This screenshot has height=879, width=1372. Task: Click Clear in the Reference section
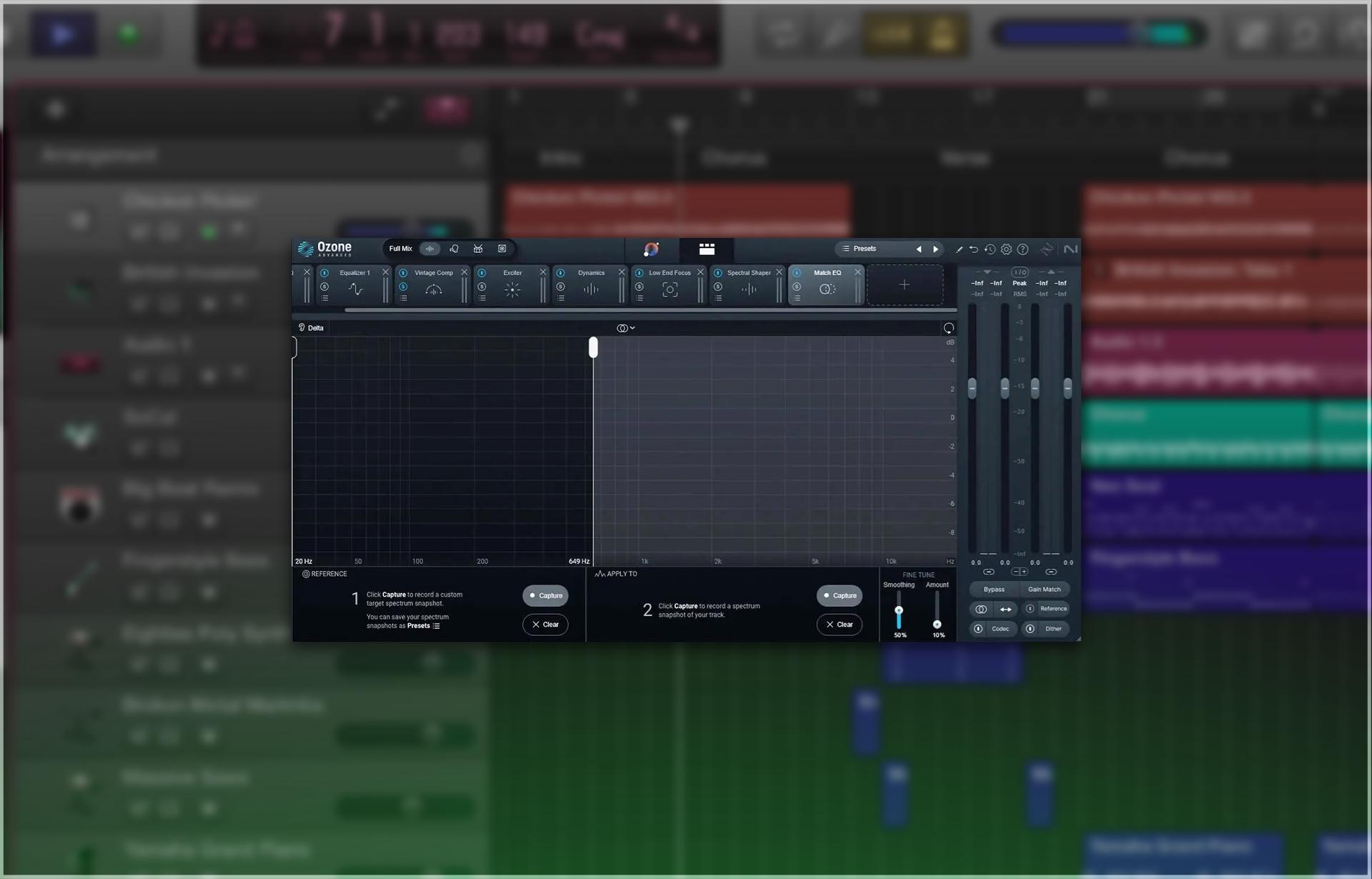point(545,625)
